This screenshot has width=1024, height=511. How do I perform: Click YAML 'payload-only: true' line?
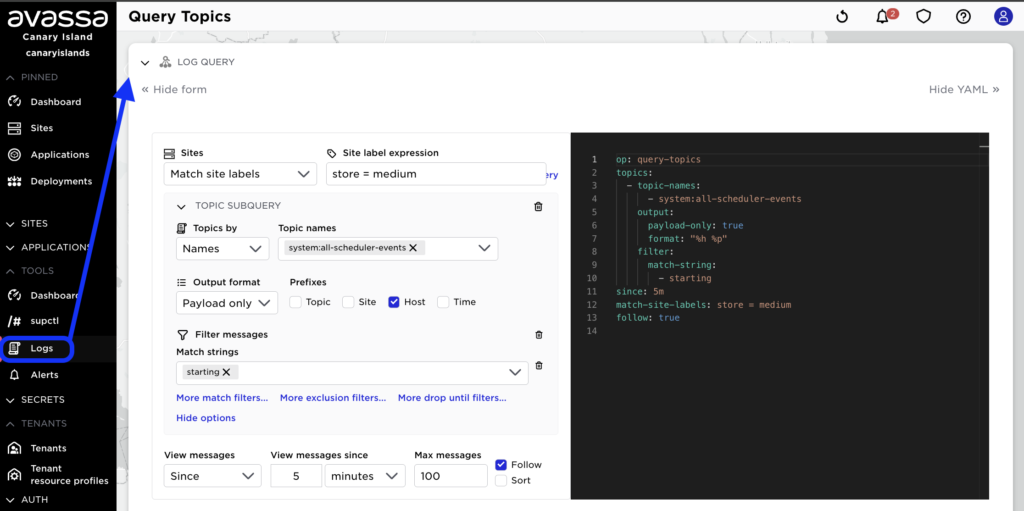[696, 225]
